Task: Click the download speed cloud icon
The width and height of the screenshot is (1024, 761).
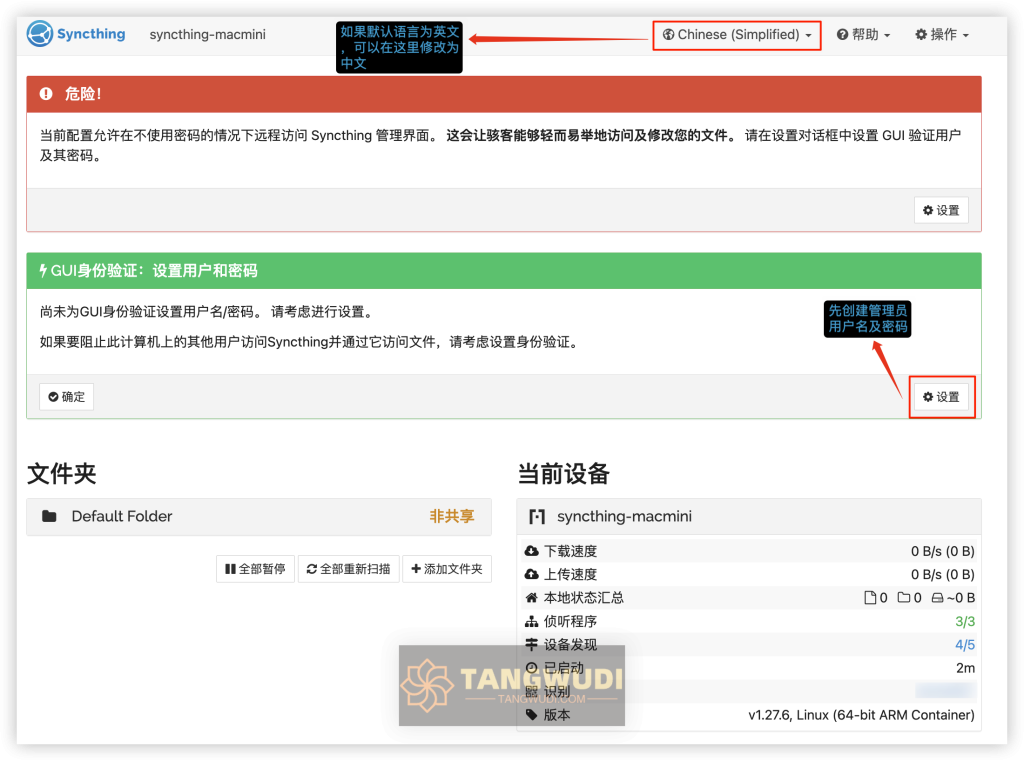Action: (x=530, y=550)
